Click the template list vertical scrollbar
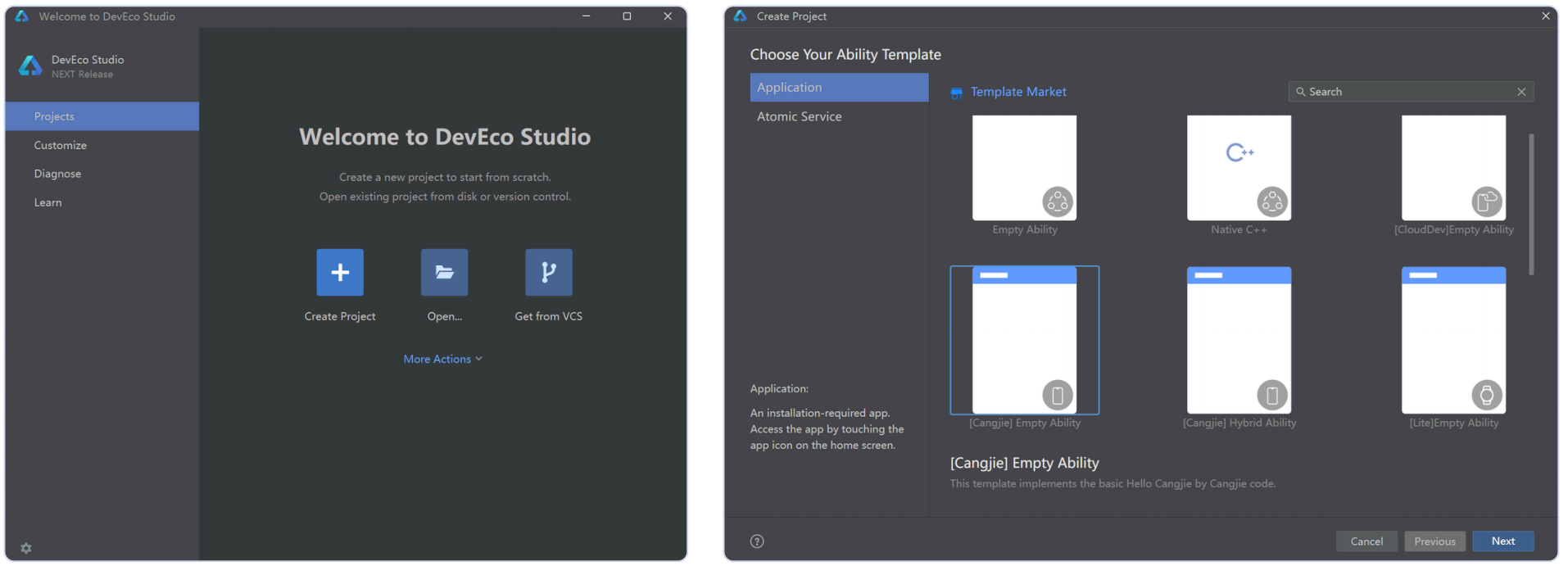Screen dimensions: 1568x575 click(1531, 205)
